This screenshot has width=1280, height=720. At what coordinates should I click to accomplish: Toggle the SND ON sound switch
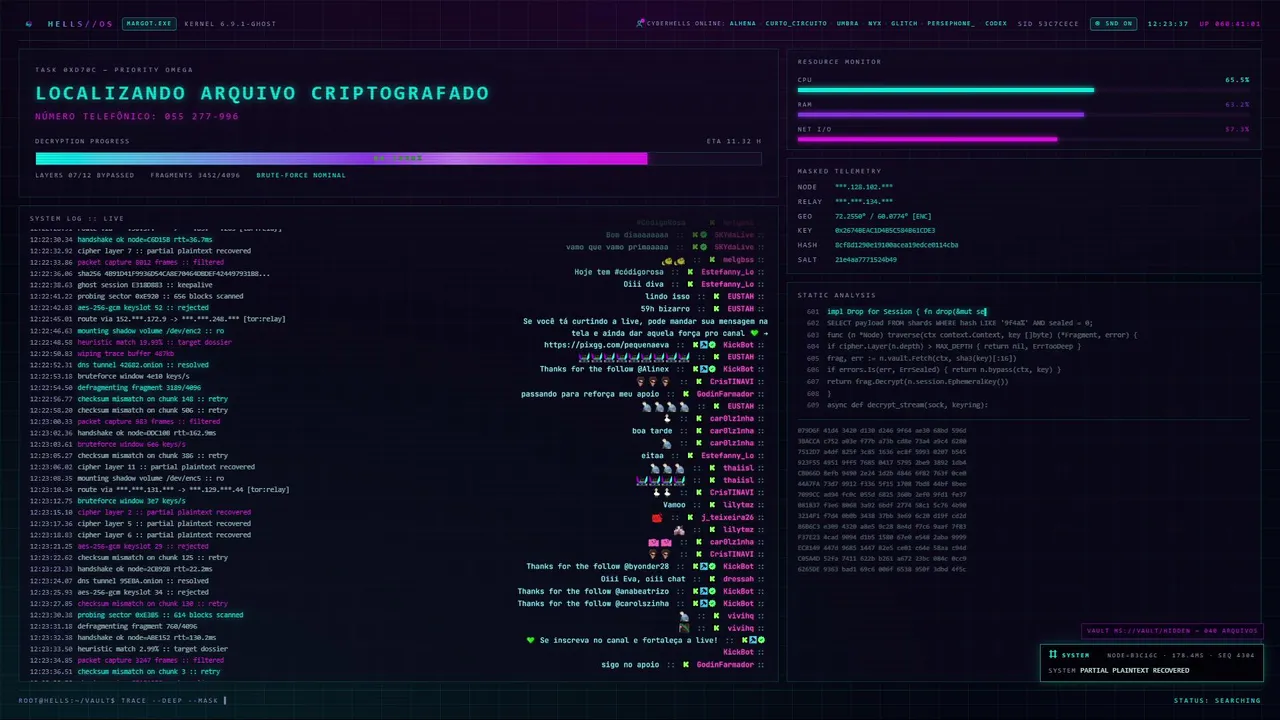click(x=1113, y=23)
